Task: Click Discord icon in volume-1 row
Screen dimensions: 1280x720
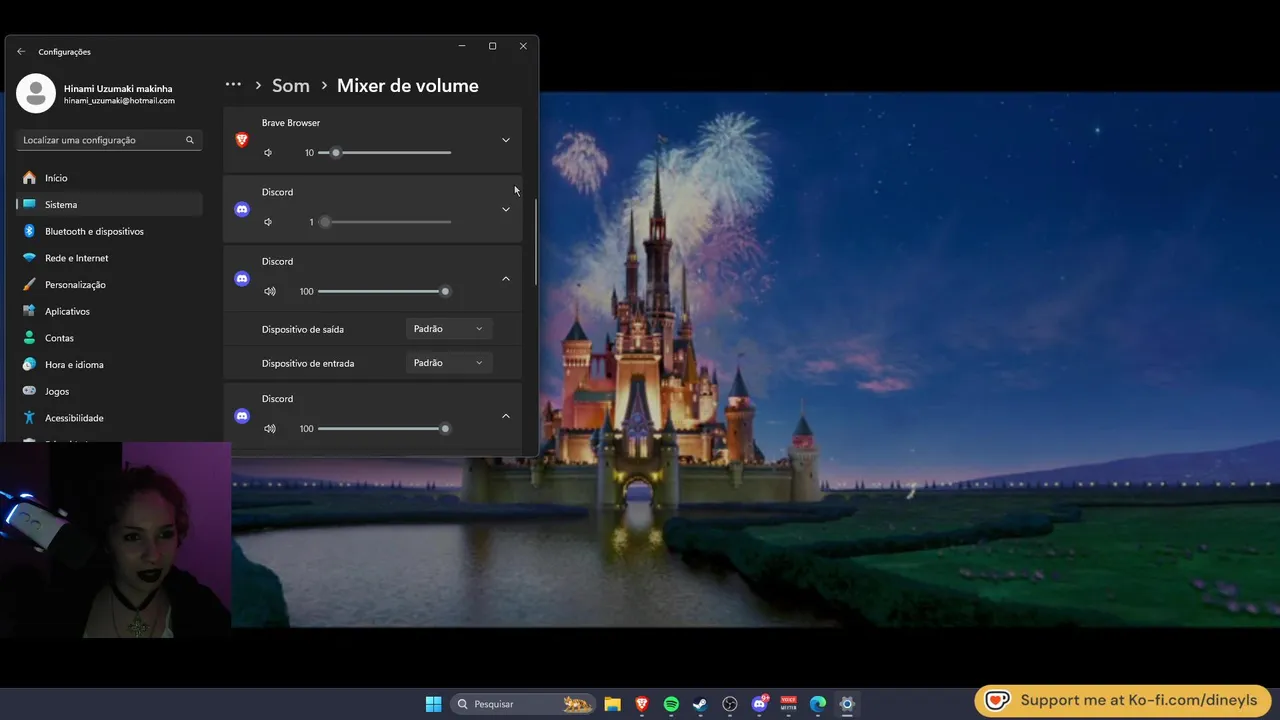Action: click(x=241, y=209)
